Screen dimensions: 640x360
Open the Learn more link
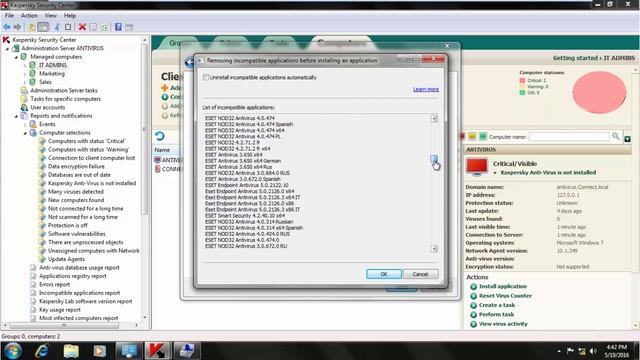pos(426,89)
